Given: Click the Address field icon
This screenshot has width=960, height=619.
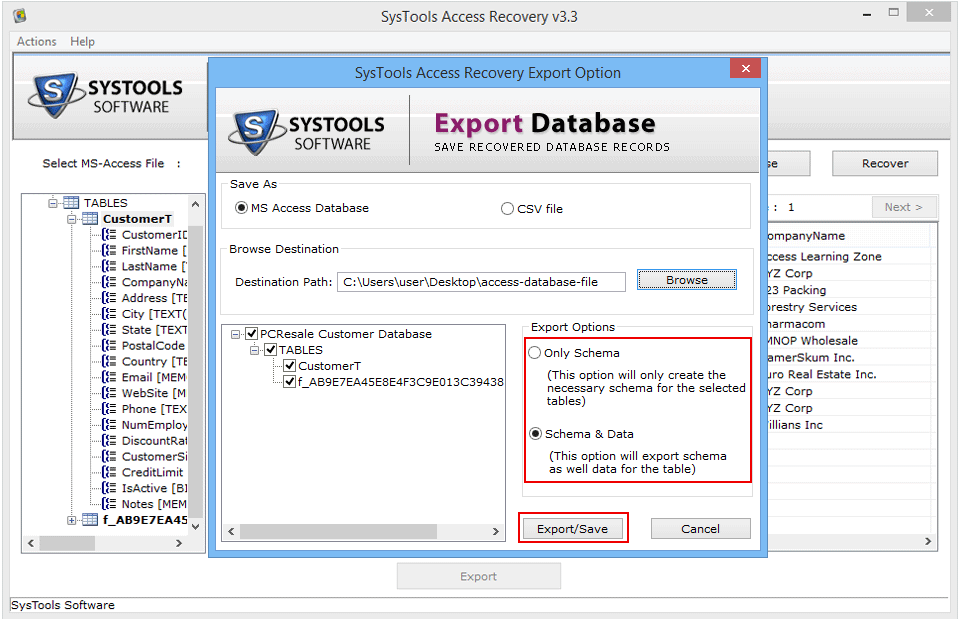Looking at the screenshot, I should coord(109,298).
